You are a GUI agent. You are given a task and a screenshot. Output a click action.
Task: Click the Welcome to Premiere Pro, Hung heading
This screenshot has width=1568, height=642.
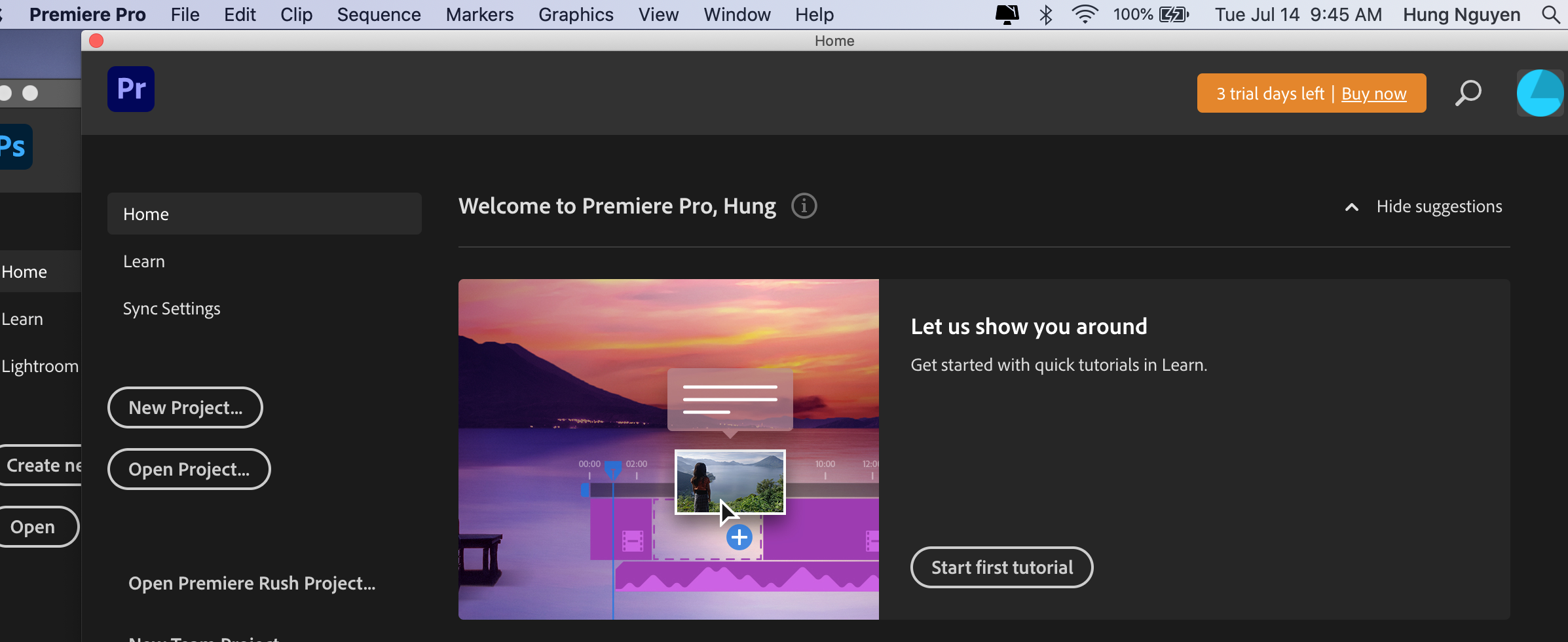pos(617,206)
